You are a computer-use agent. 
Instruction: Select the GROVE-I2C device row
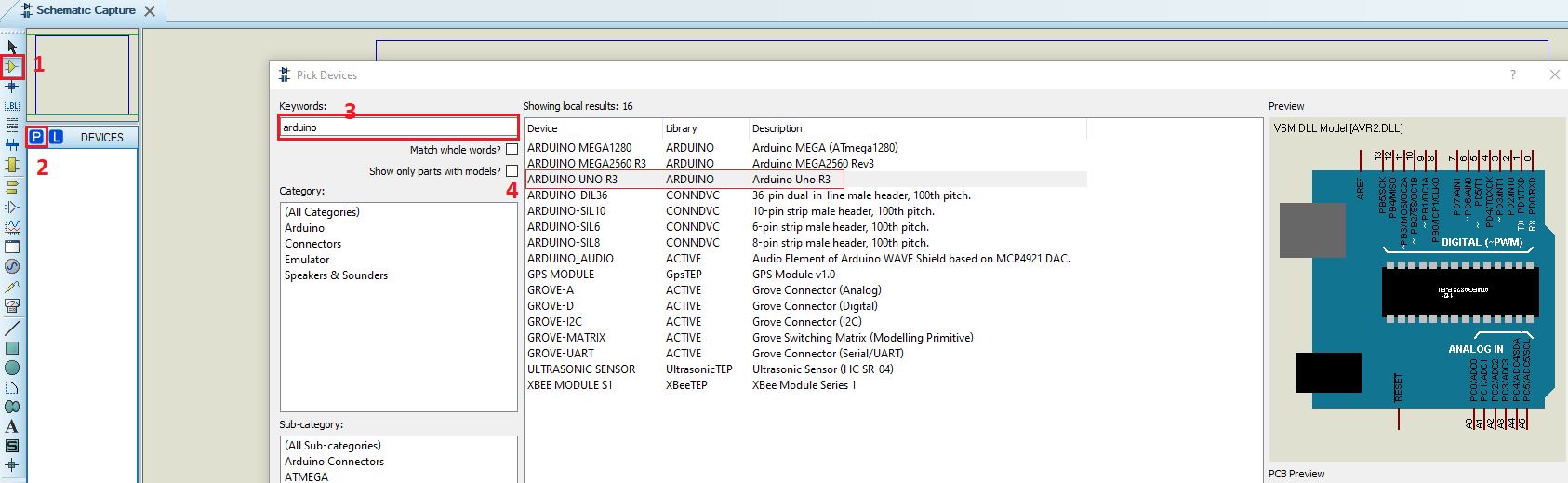pyautogui.click(x=805, y=322)
